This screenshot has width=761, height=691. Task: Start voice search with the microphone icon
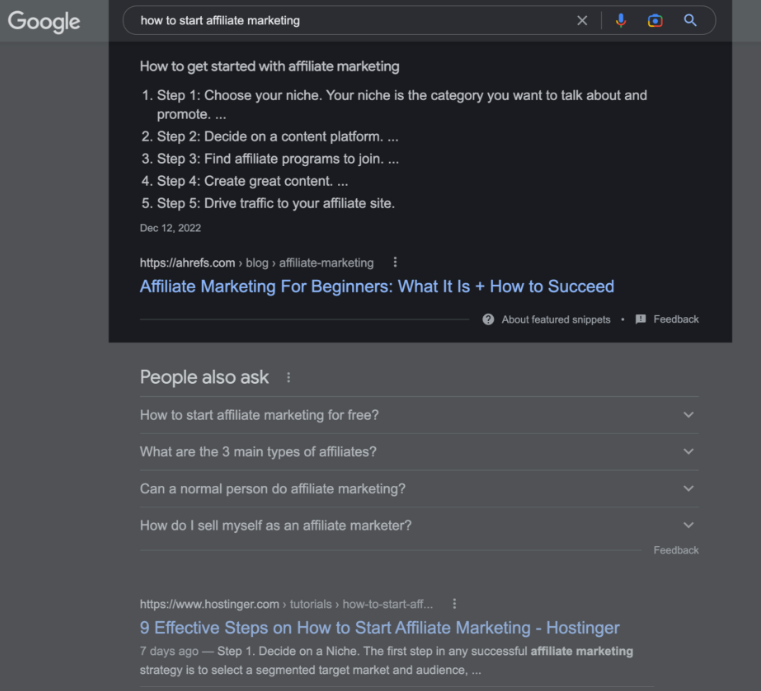[x=621, y=21]
